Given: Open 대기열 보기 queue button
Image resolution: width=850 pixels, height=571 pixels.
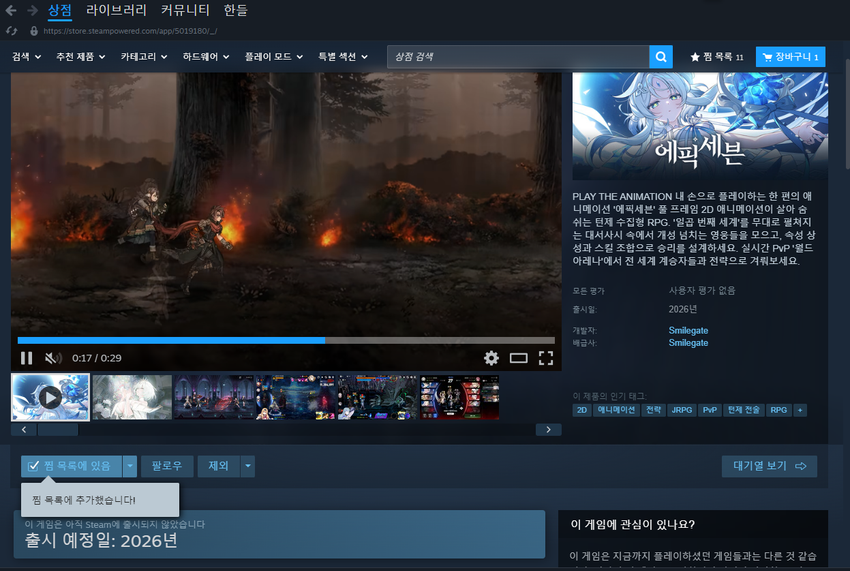Looking at the screenshot, I should point(769,466).
